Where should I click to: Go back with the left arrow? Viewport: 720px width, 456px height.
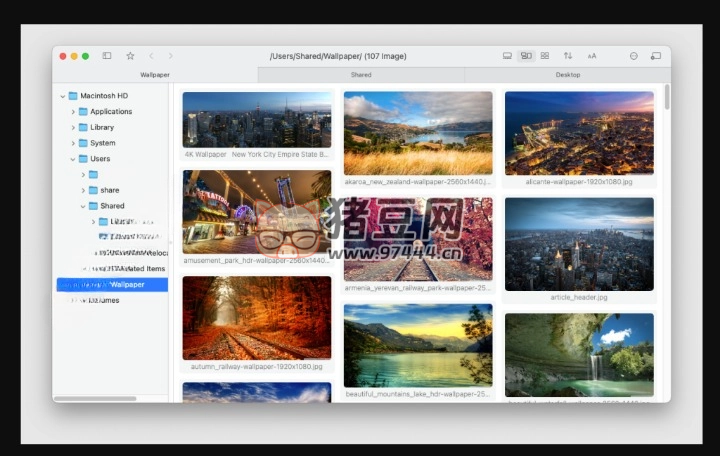coord(151,56)
